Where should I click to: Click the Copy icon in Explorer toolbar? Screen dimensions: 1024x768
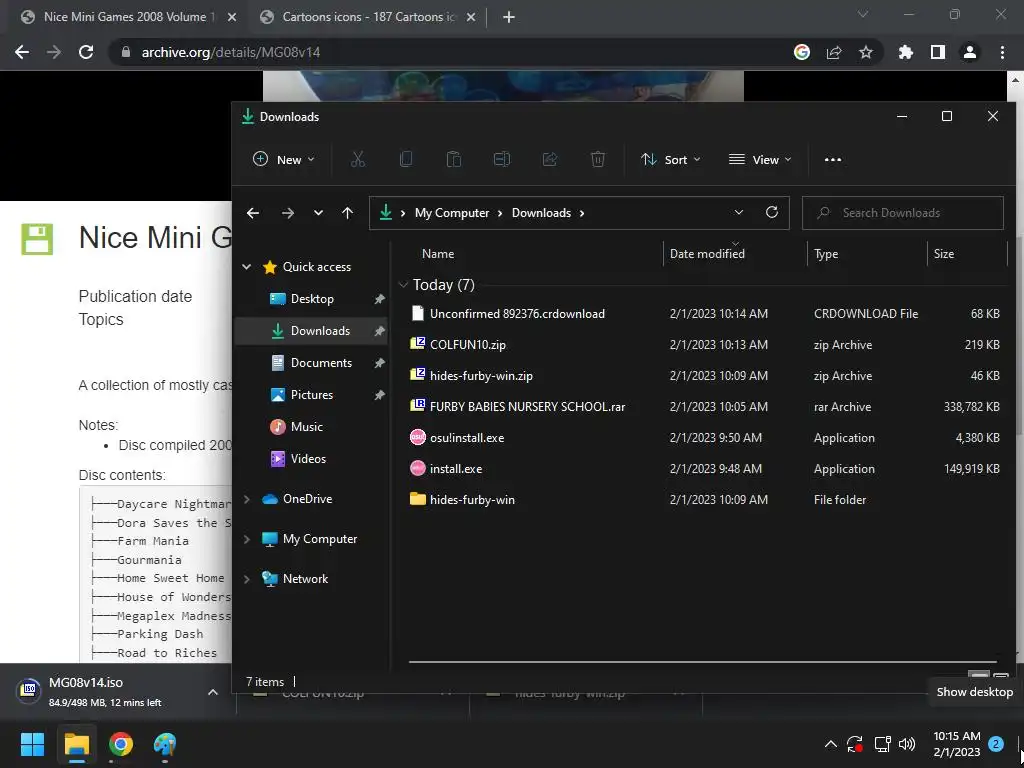coord(406,159)
